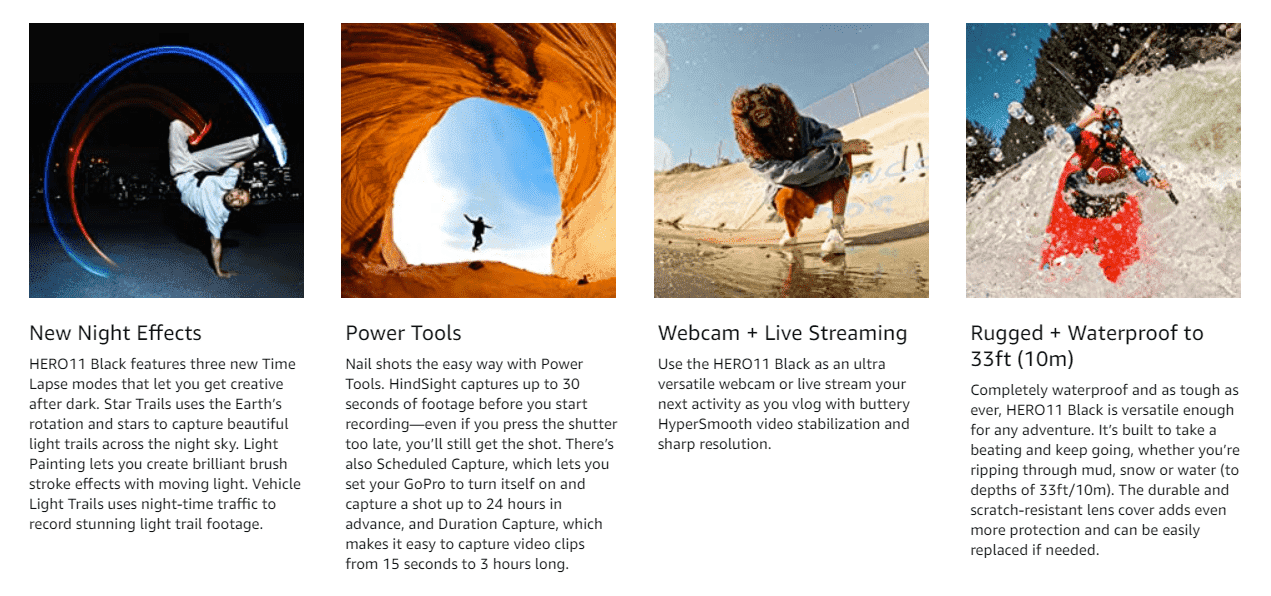Select the Power Tools heading
The width and height of the screenshot is (1271, 596).
pos(403,333)
